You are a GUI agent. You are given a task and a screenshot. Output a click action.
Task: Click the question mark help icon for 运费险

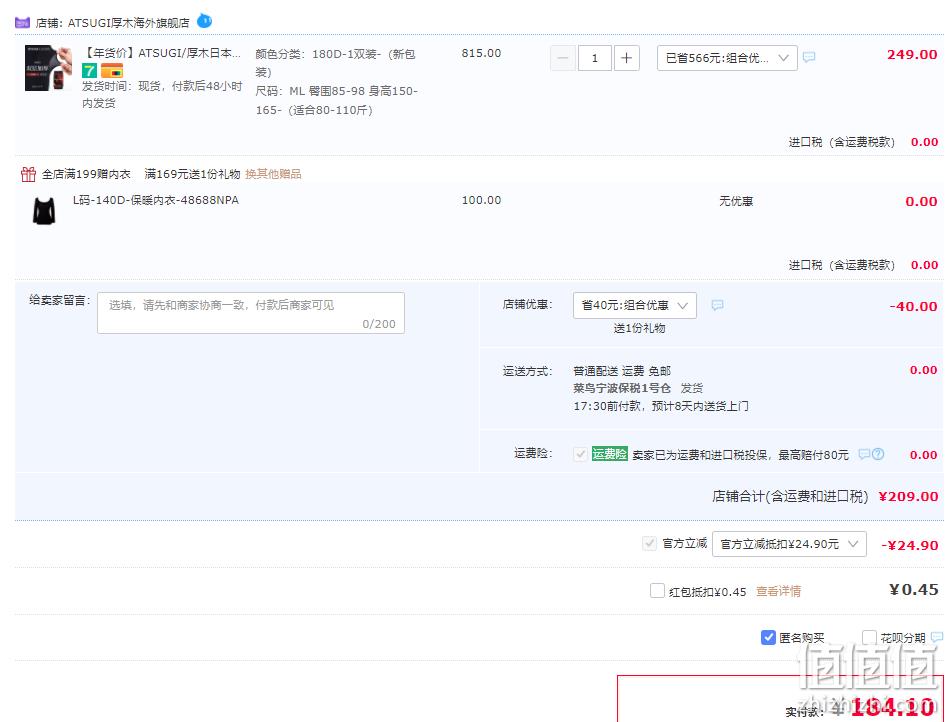pyautogui.click(x=878, y=454)
